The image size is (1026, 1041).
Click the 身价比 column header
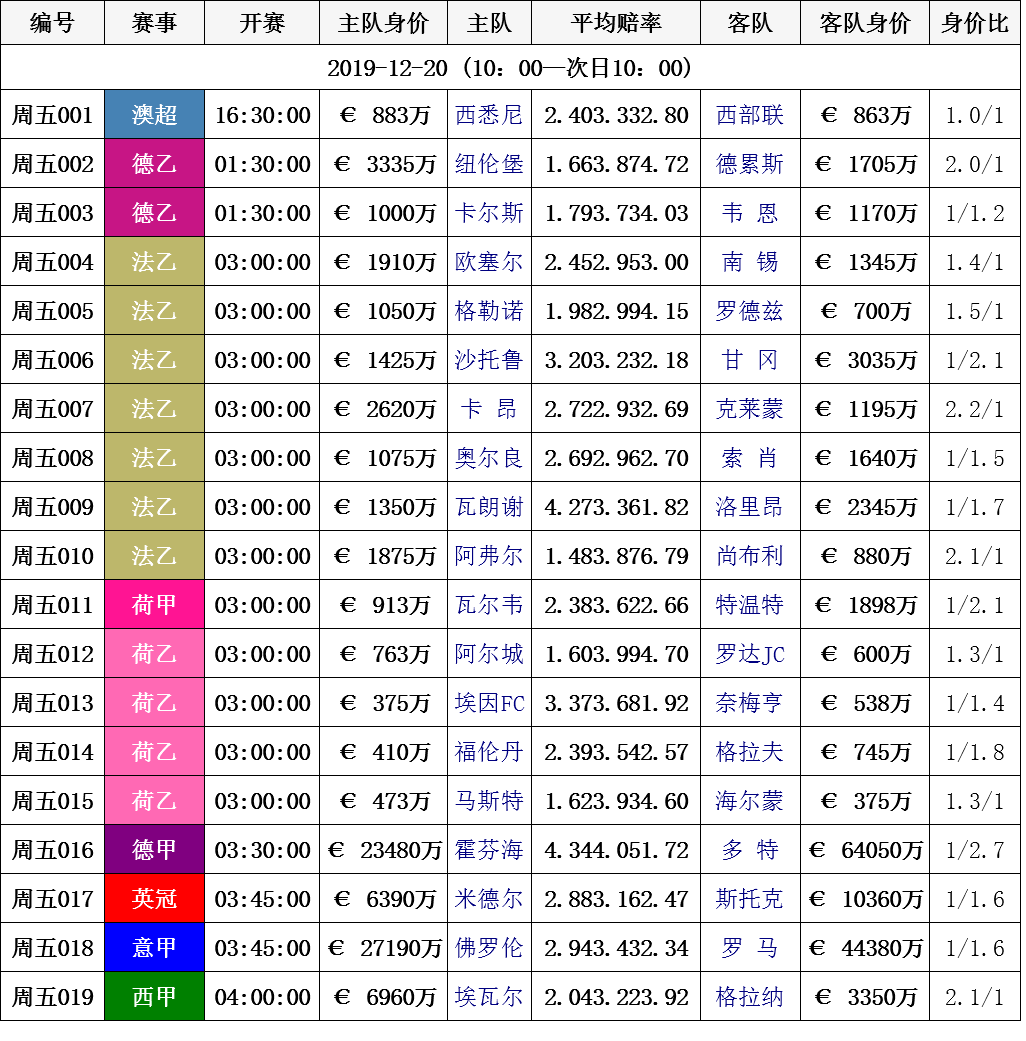(974, 23)
